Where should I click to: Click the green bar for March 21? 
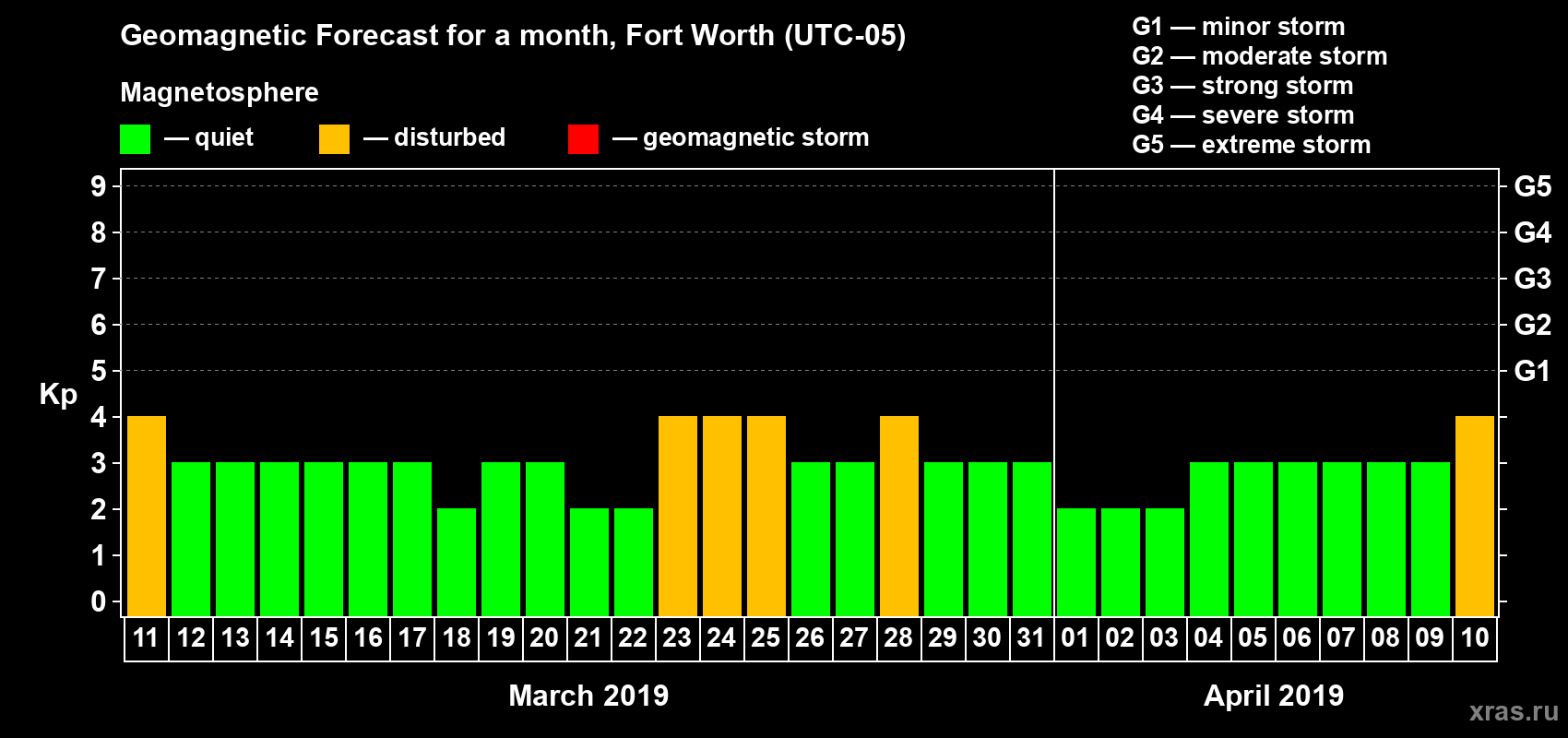pyautogui.click(x=589, y=562)
